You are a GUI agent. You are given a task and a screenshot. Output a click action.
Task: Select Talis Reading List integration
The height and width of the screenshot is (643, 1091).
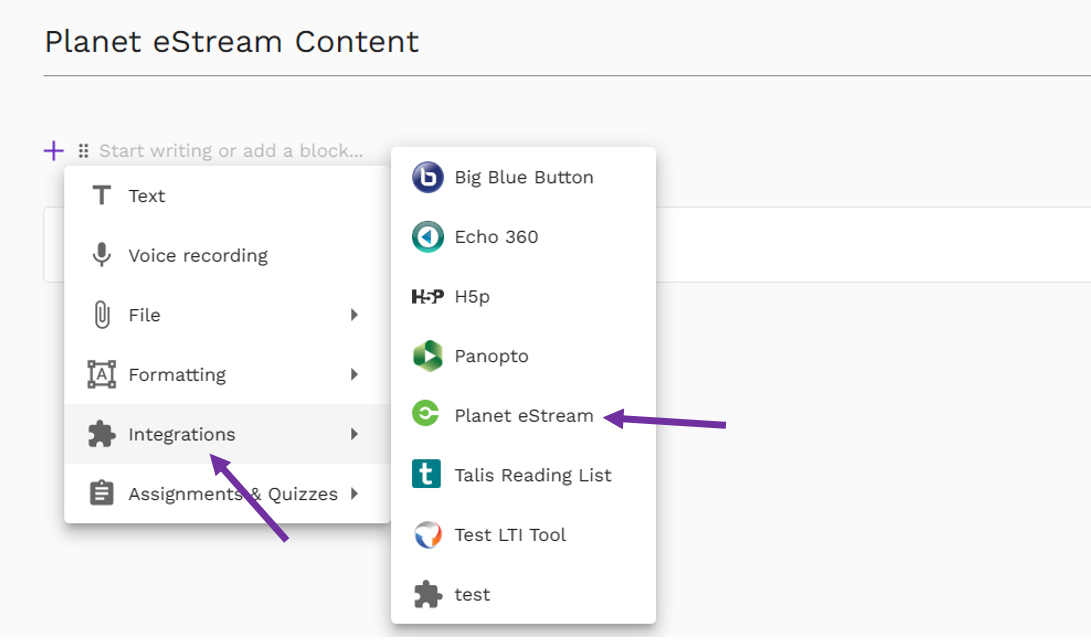coord(523,475)
